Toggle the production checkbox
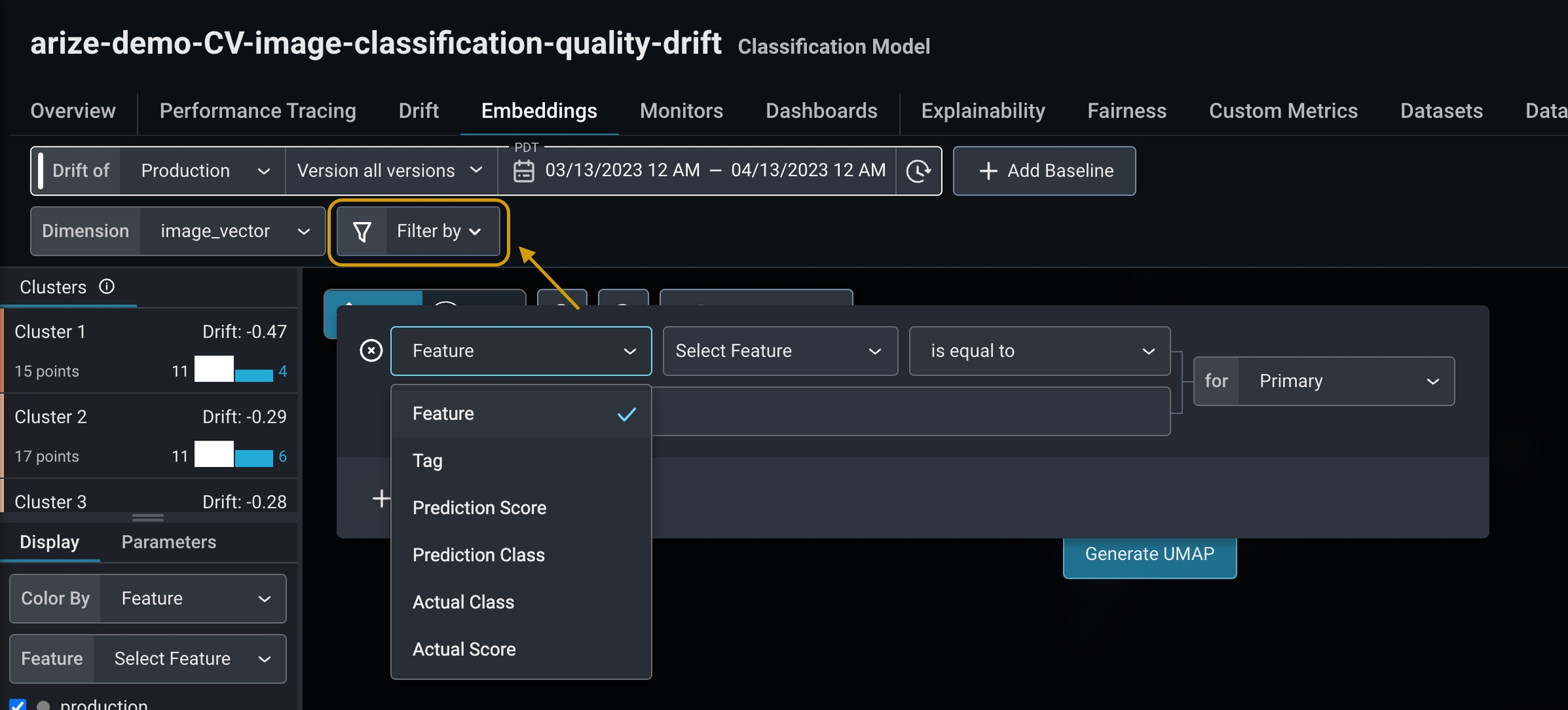This screenshot has width=1568, height=710. coord(18,705)
